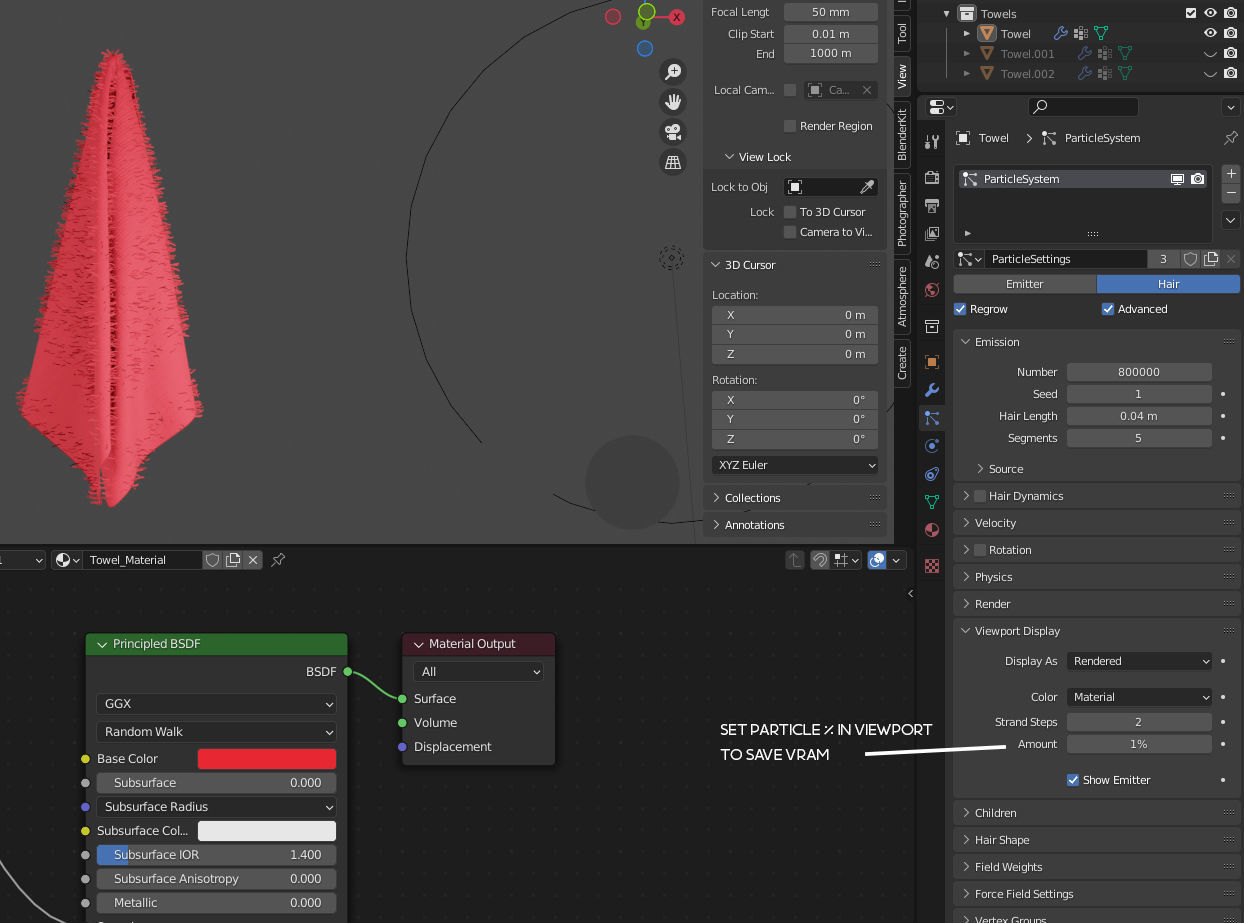Click the Base Color red swatch
Viewport: 1244px width, 923px height.
tap(267, 759)
